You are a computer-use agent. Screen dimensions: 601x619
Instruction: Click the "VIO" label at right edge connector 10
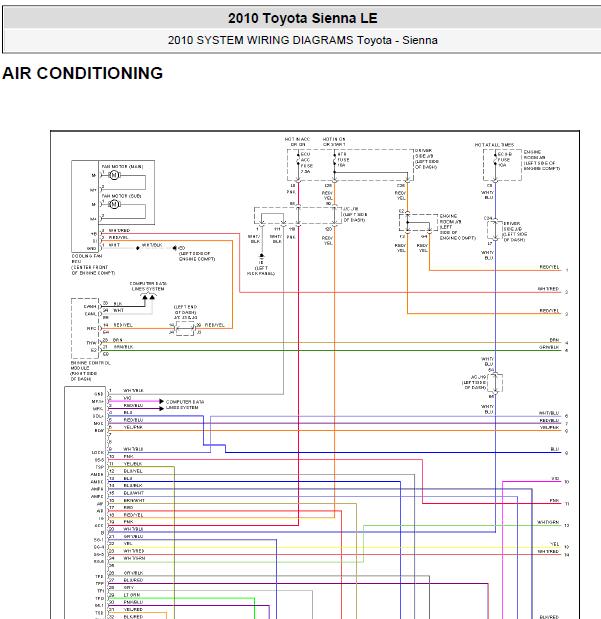tap(555, 478)
